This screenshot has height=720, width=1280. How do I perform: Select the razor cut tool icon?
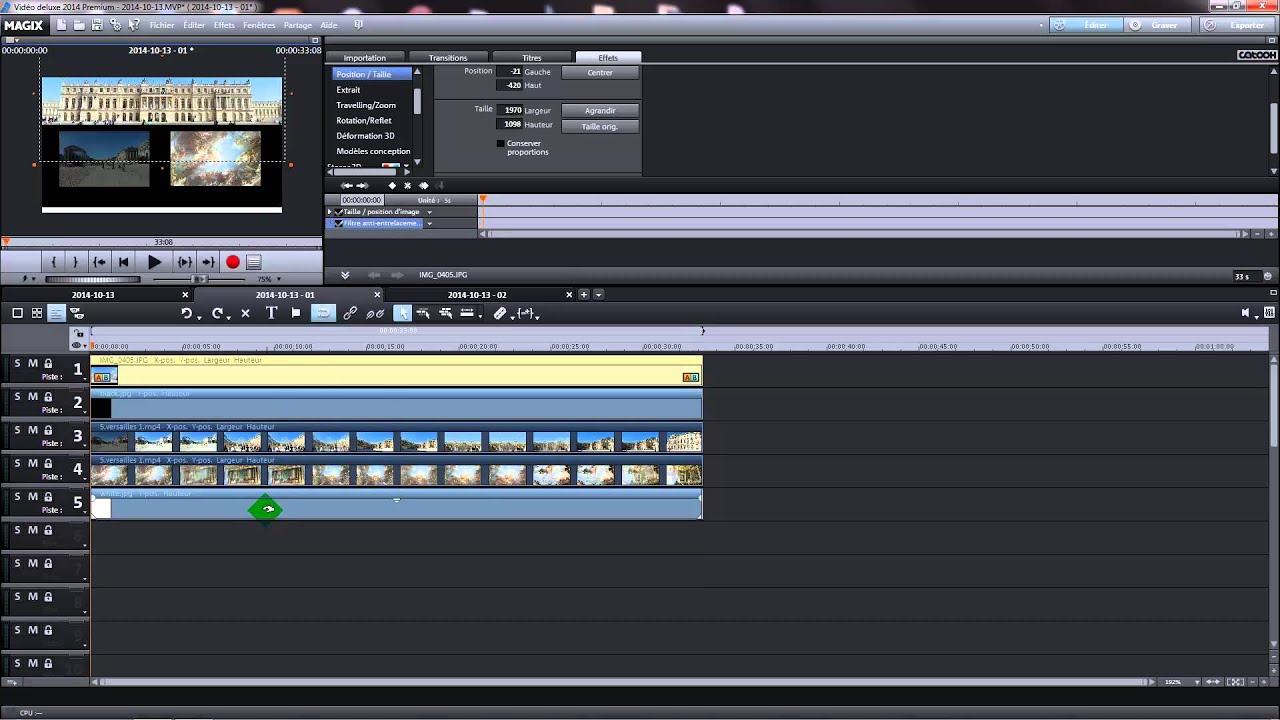coord(500,313)
